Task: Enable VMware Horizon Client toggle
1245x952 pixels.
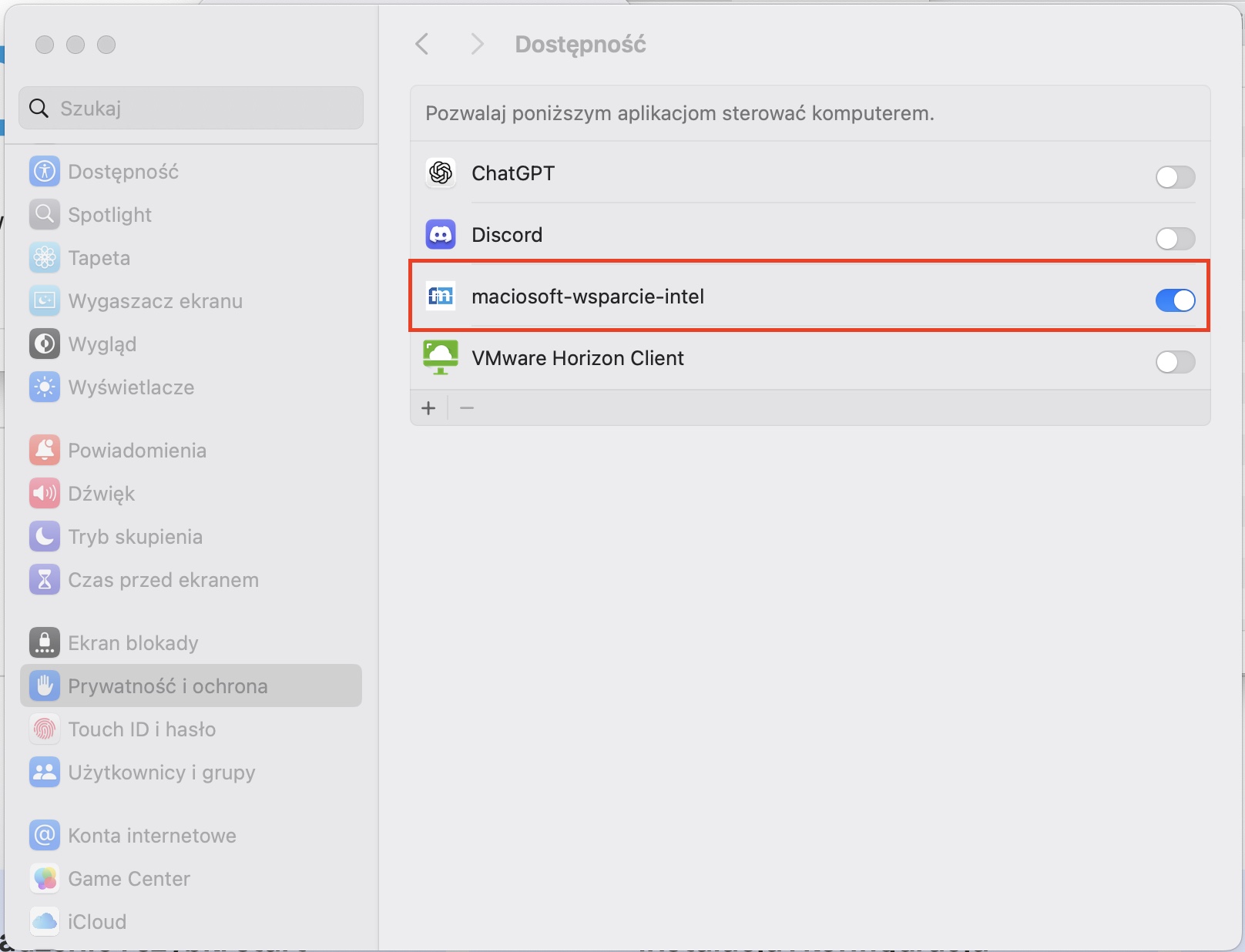Action: point(1175,362)
